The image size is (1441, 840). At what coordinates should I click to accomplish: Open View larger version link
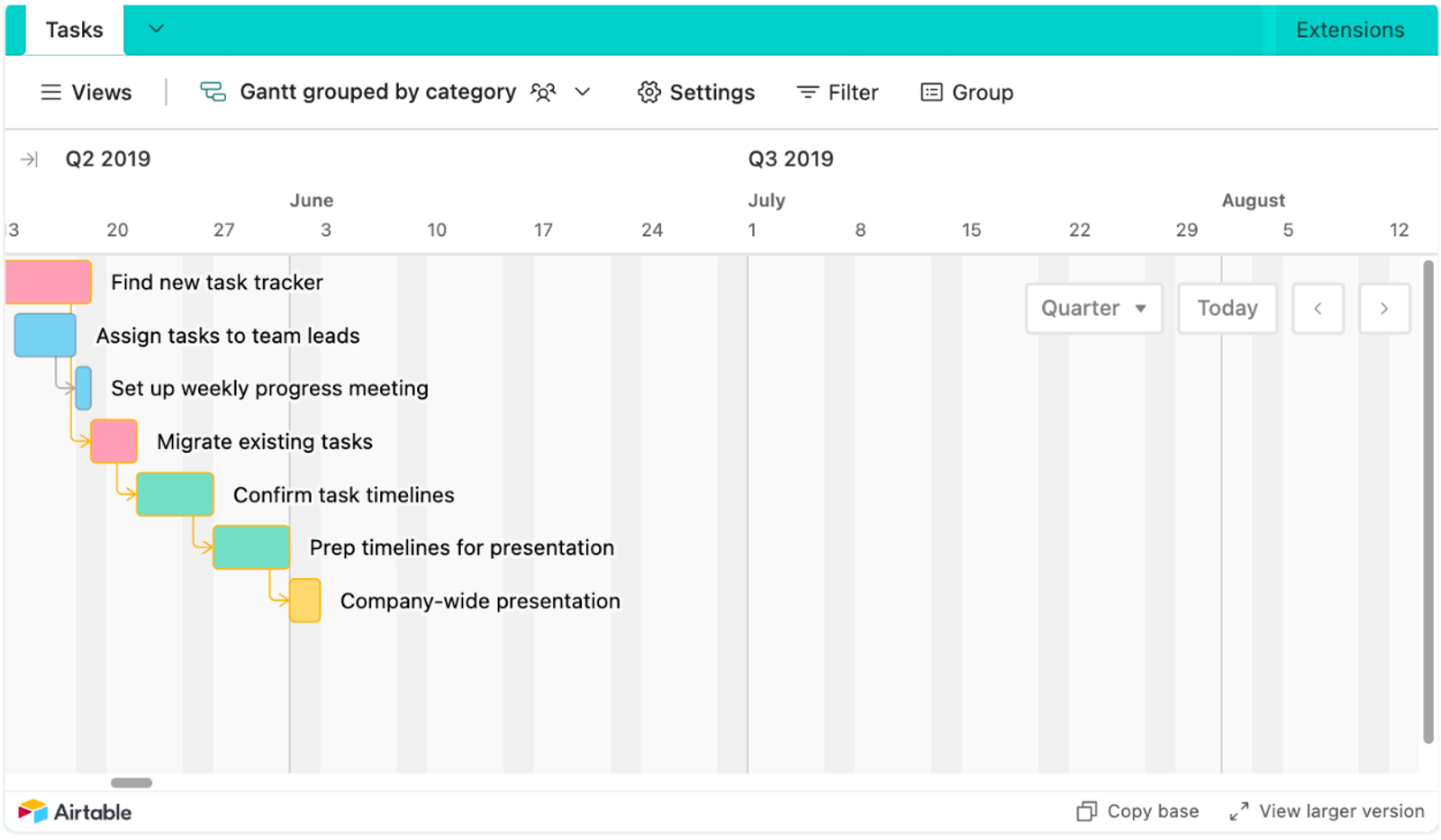coord(1342,811)
